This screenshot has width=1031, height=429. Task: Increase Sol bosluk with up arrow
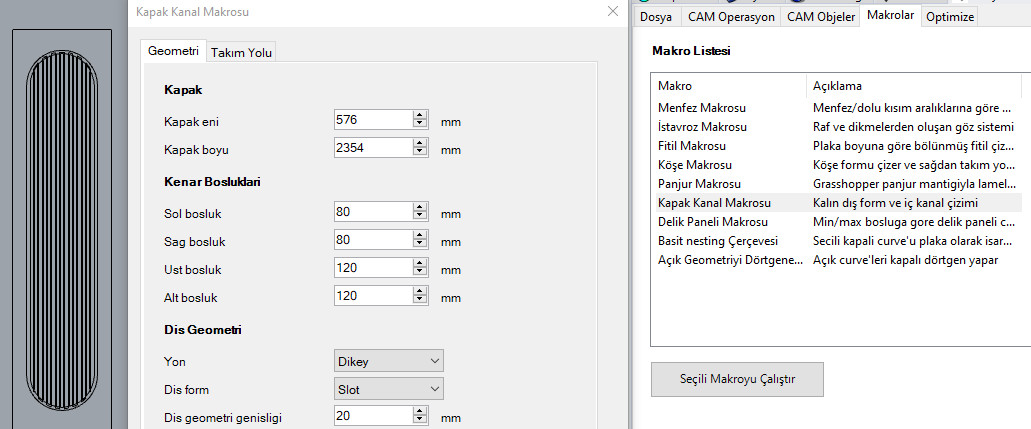420,207
